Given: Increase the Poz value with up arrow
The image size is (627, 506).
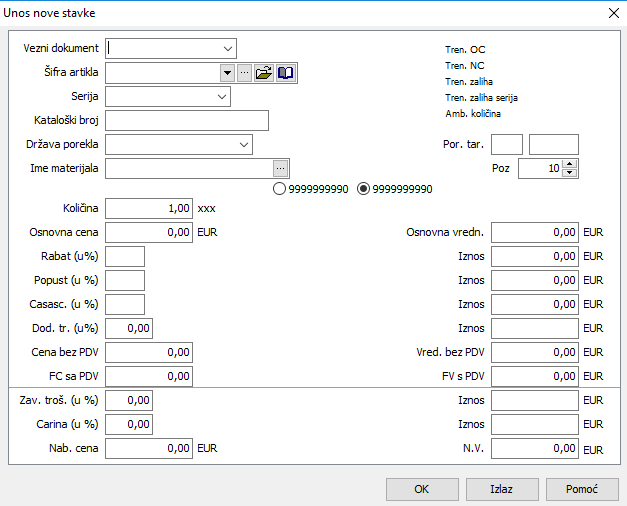Looking at the screenshot, I should (570, 164).
